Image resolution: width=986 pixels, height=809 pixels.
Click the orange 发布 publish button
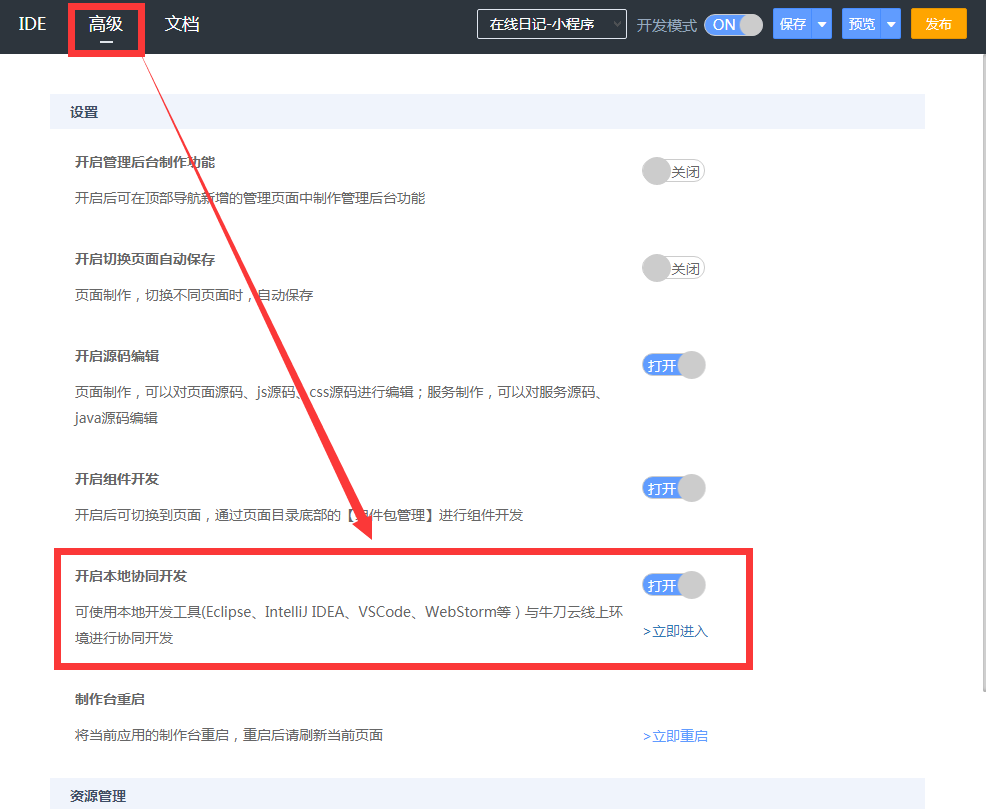938,23
